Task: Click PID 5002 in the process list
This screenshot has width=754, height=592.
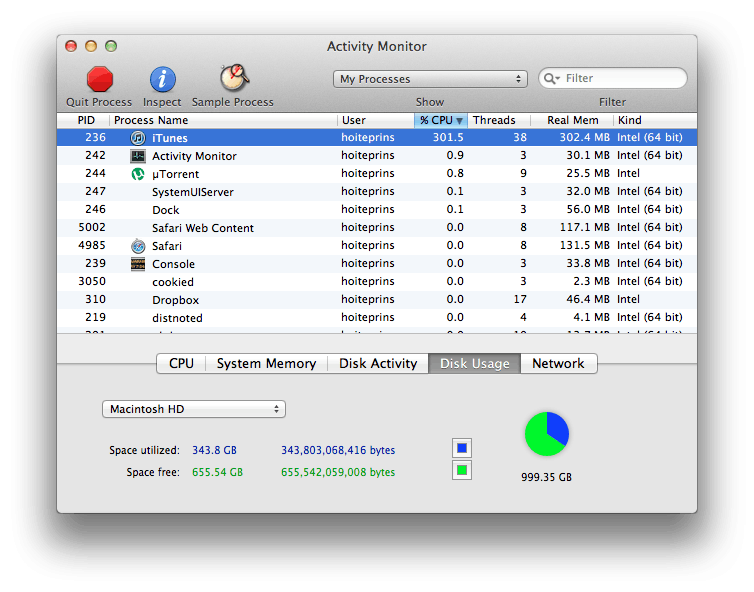Action: point(92,227)
